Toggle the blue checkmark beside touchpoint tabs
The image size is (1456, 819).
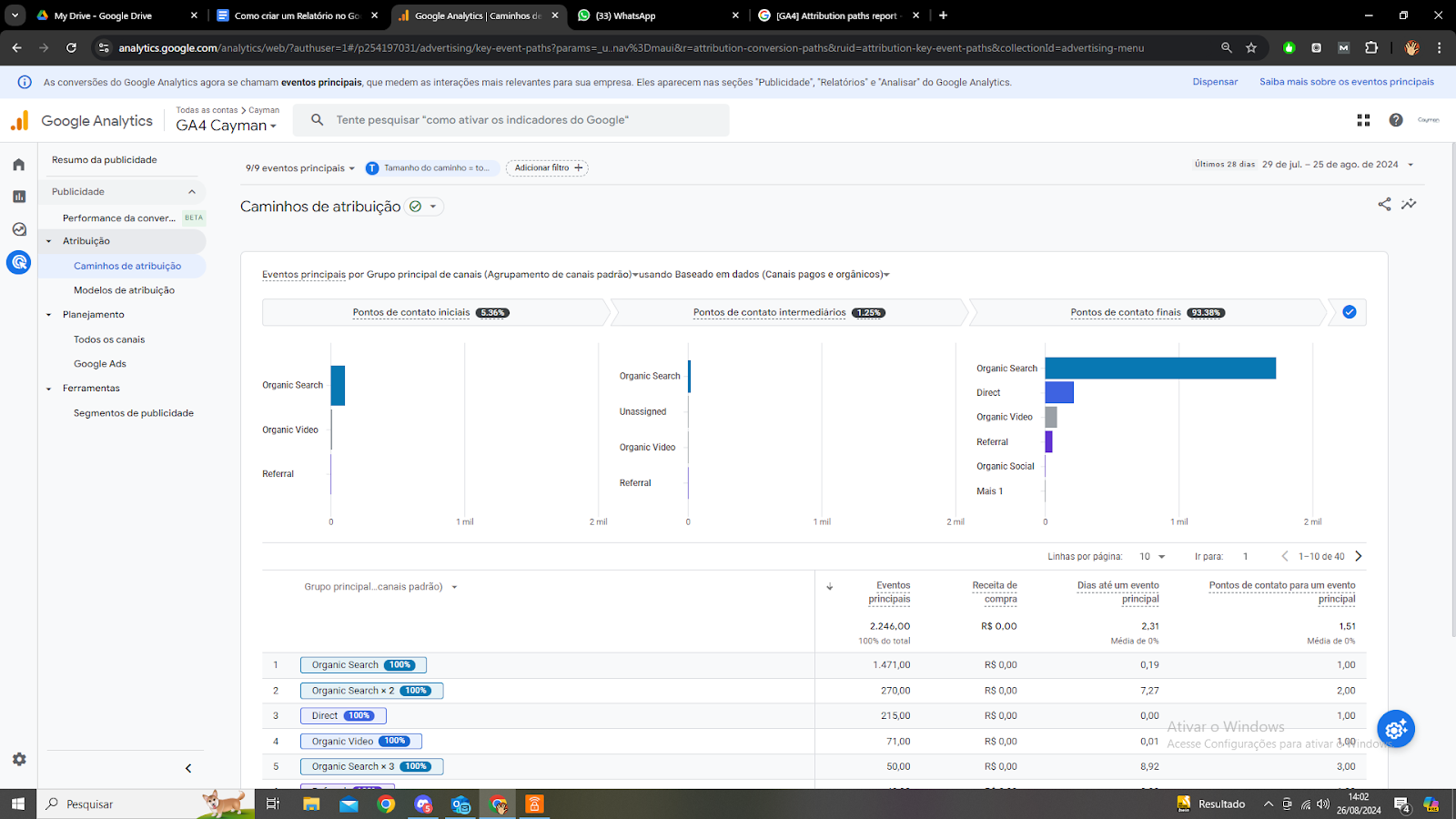[1350, 312]
